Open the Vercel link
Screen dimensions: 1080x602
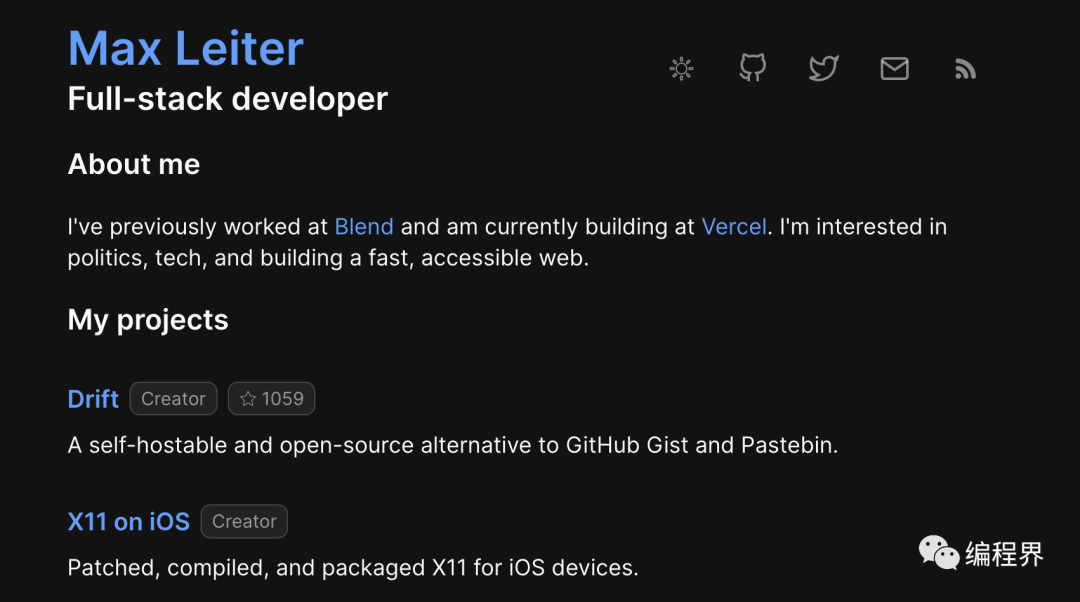pos(734,227)
